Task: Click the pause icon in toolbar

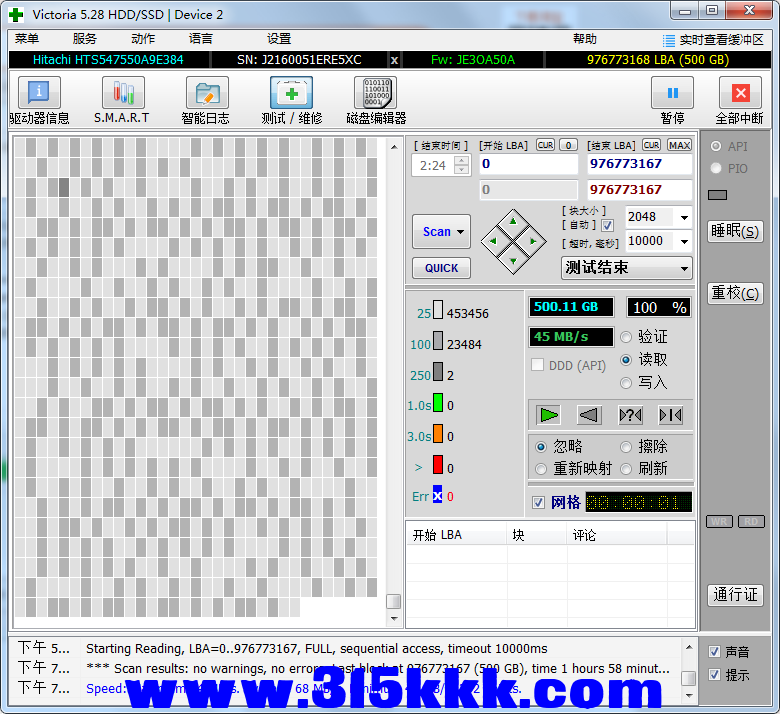Action: click(672, 94)
